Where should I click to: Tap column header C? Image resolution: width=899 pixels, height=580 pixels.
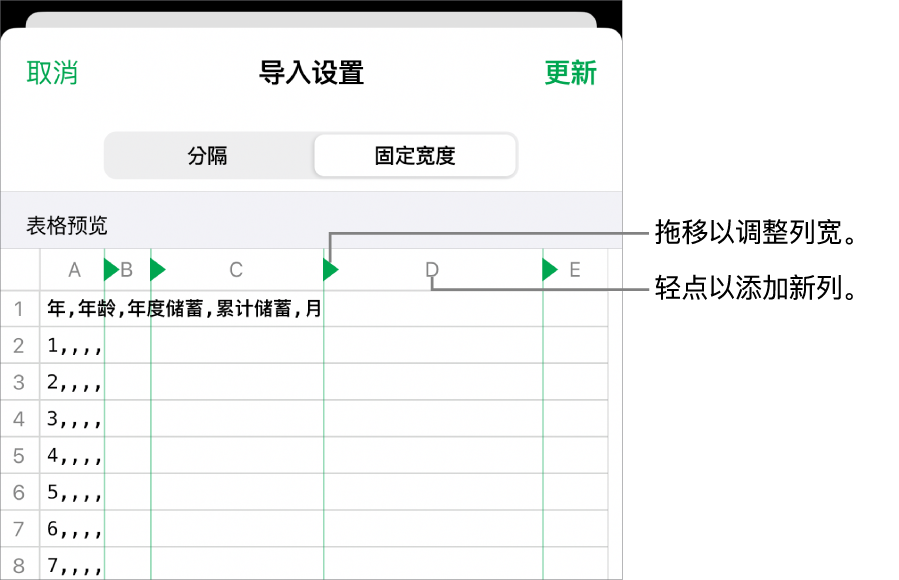[236, 270]
